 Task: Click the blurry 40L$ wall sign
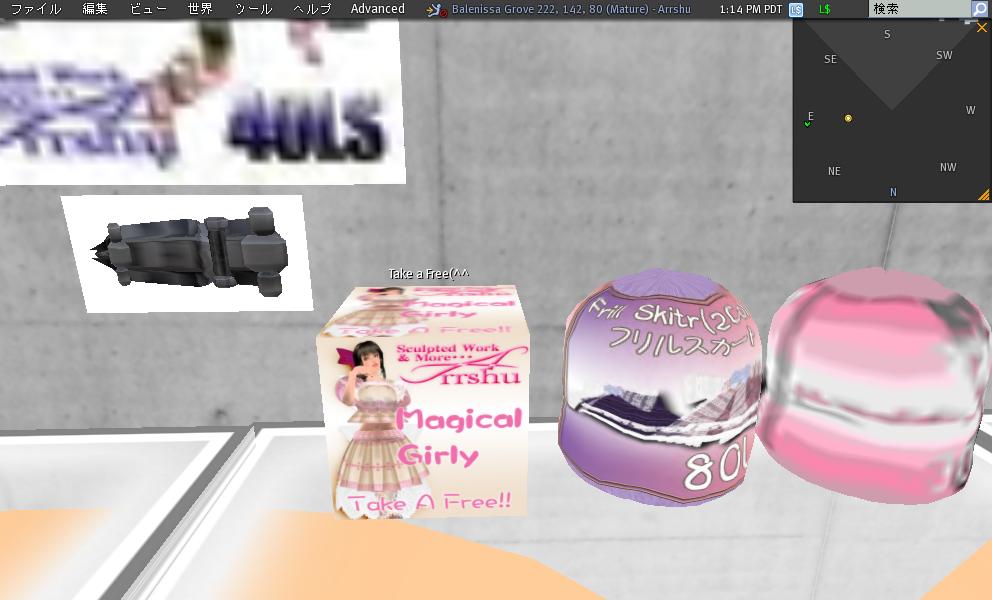[x=202, y=103]
